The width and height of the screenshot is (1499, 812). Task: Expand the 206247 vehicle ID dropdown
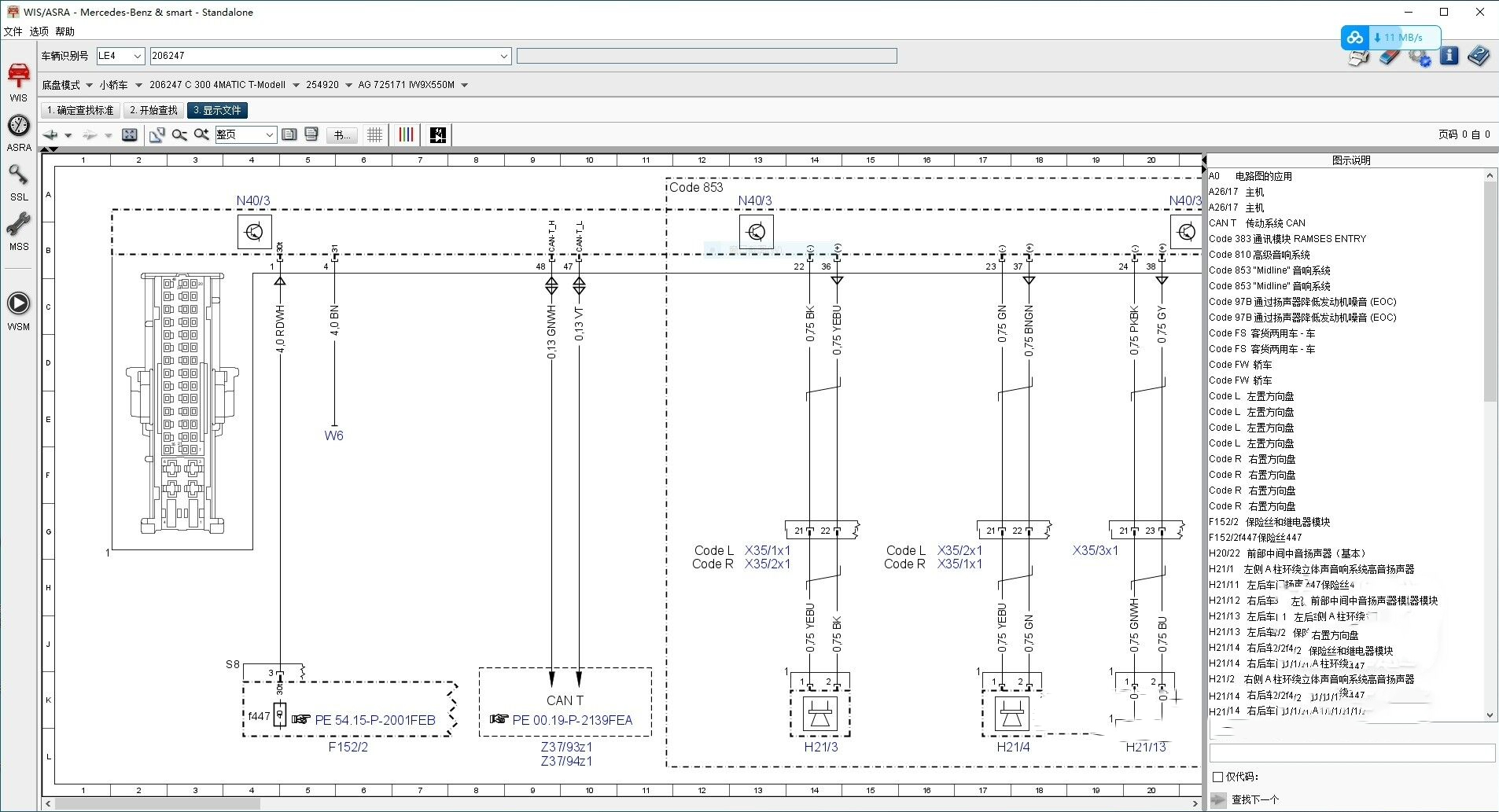pos(504,56)
